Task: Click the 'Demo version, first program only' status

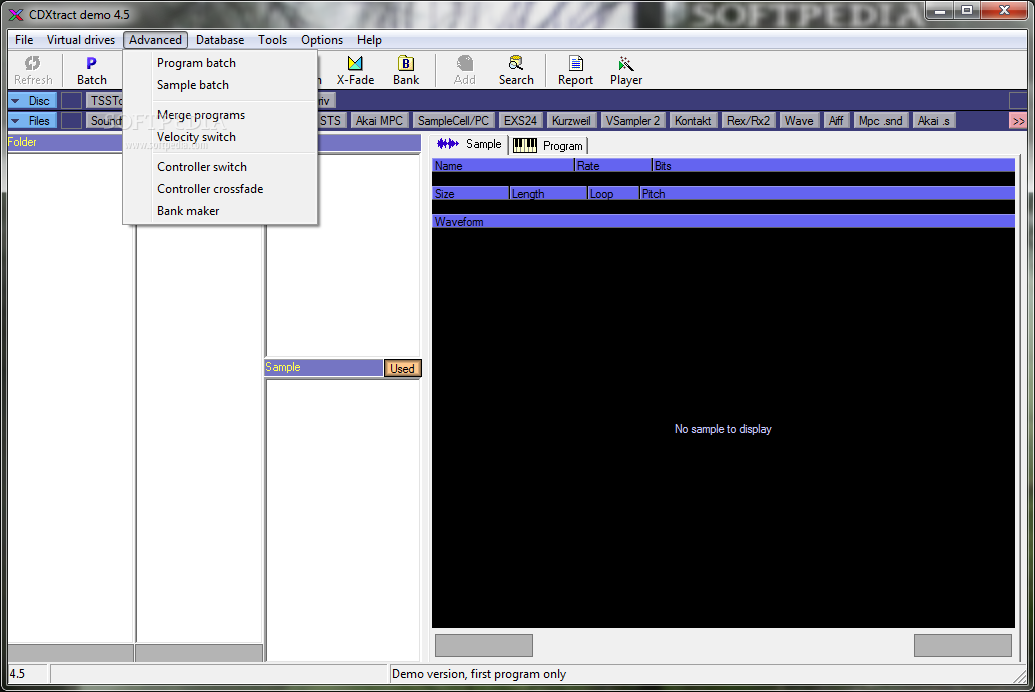Action: [479, 674]
